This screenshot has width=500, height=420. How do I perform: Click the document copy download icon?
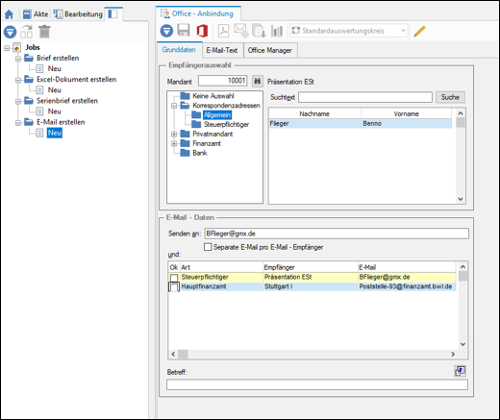point(258,31)
